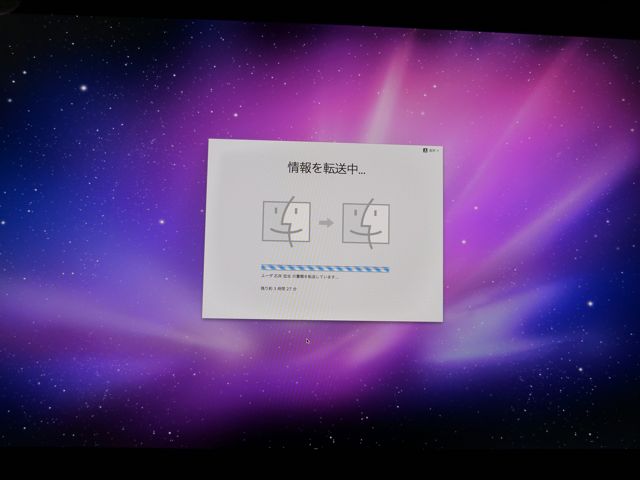Click the remaining time text showing 27 分
Image resolution: width=640 pixels, height=480 pixels.
(279, 288)
